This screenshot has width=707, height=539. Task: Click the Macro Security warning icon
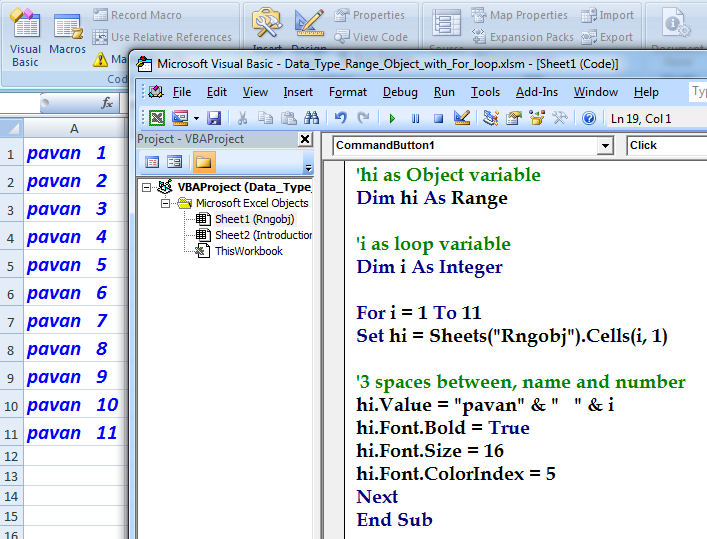pyautogui.click(x=100, y=59)
